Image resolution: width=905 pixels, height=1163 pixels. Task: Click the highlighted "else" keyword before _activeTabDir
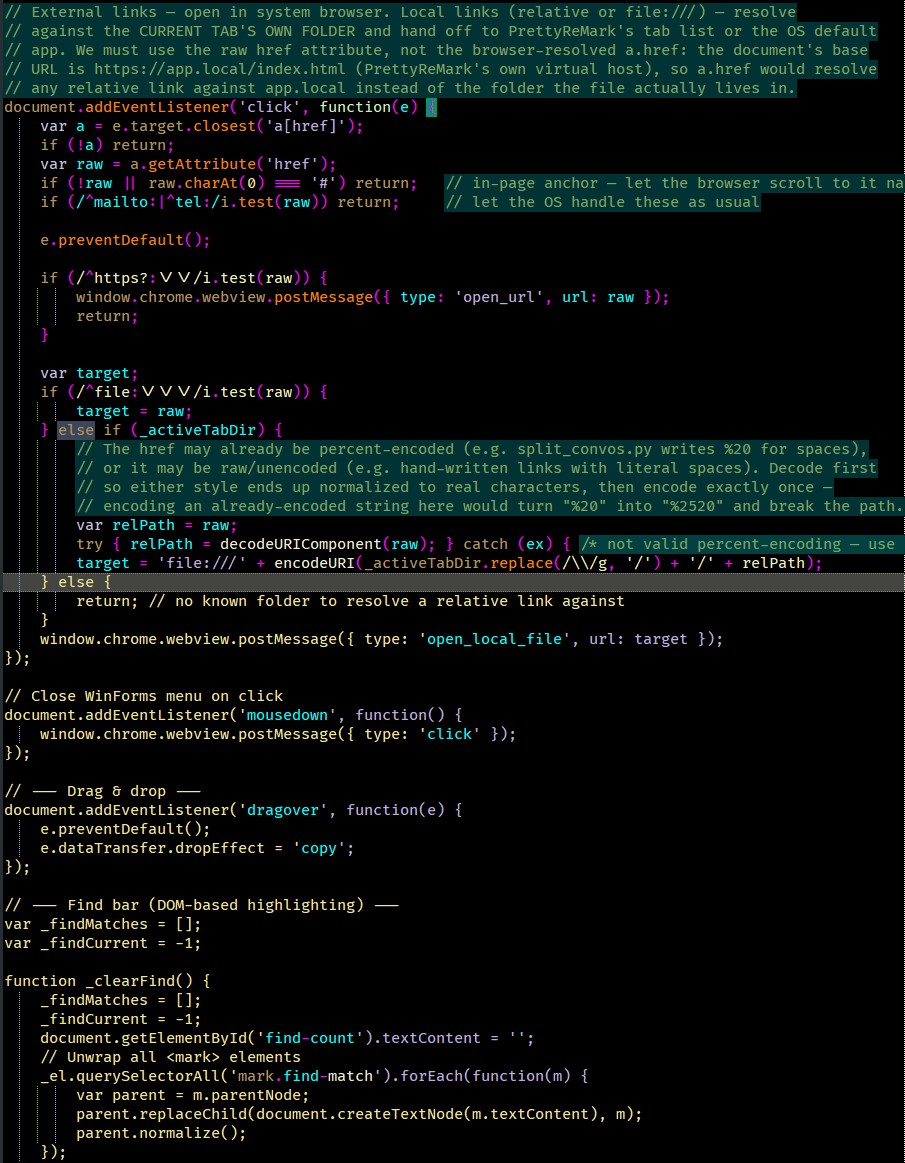(x=76, y=430)
